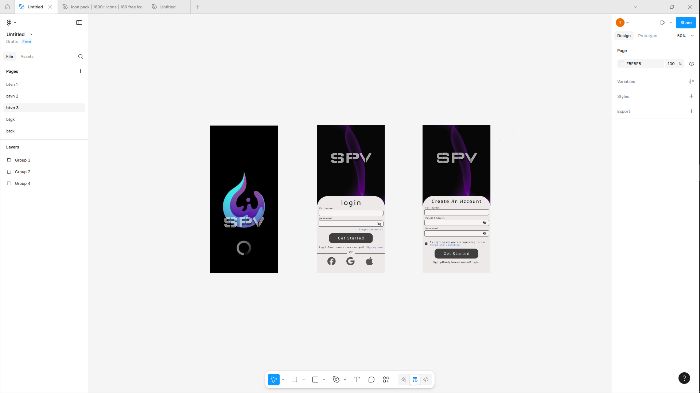
Task: Select the login screen frame on canvas
Action: point(351,199)
